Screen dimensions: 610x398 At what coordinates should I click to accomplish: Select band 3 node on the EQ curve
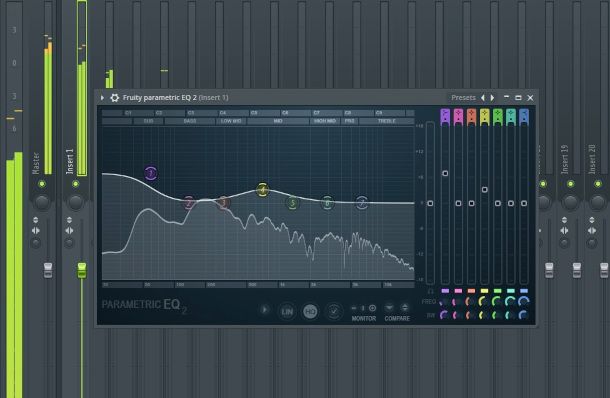tap(223, 203)
